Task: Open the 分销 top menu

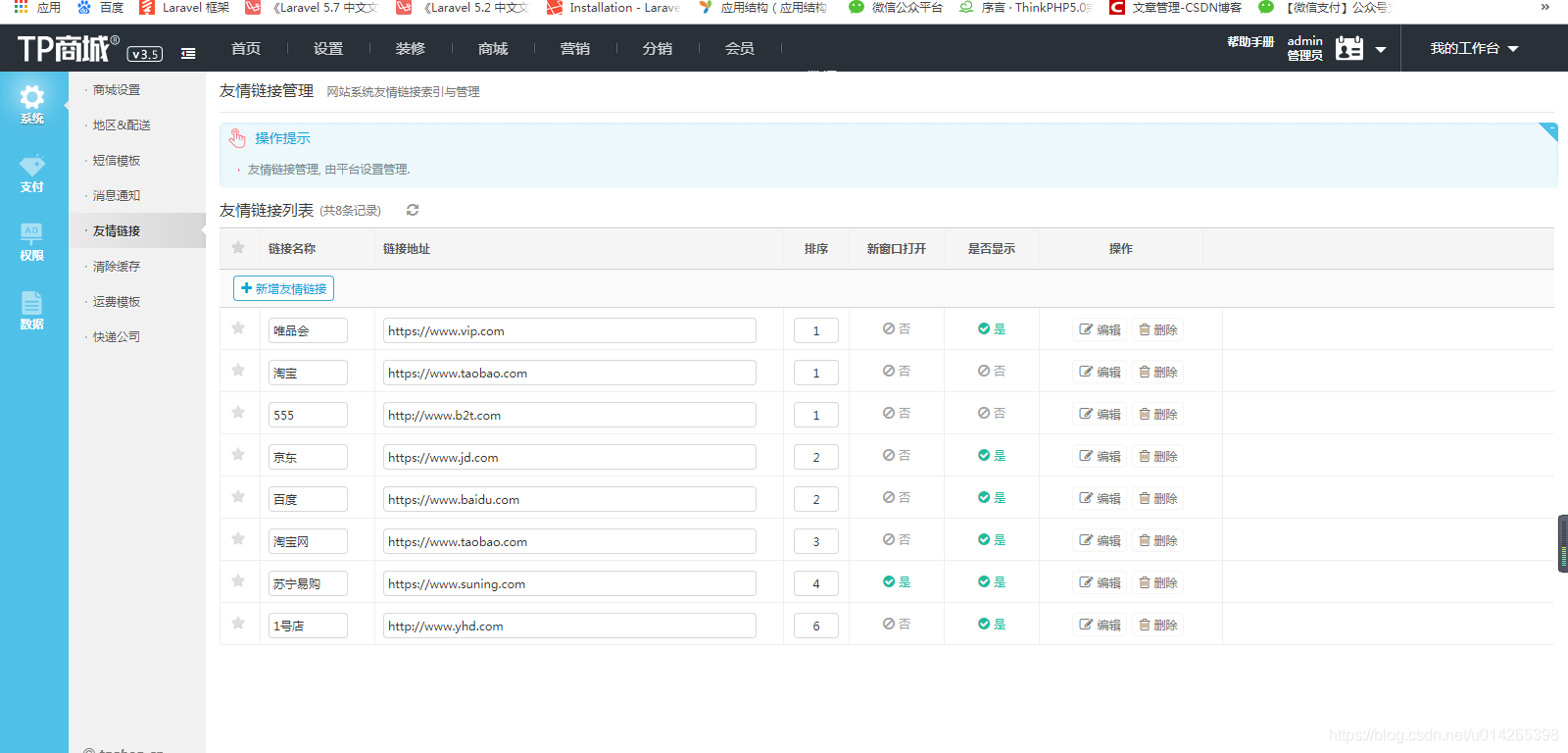Action: [658, 48]
